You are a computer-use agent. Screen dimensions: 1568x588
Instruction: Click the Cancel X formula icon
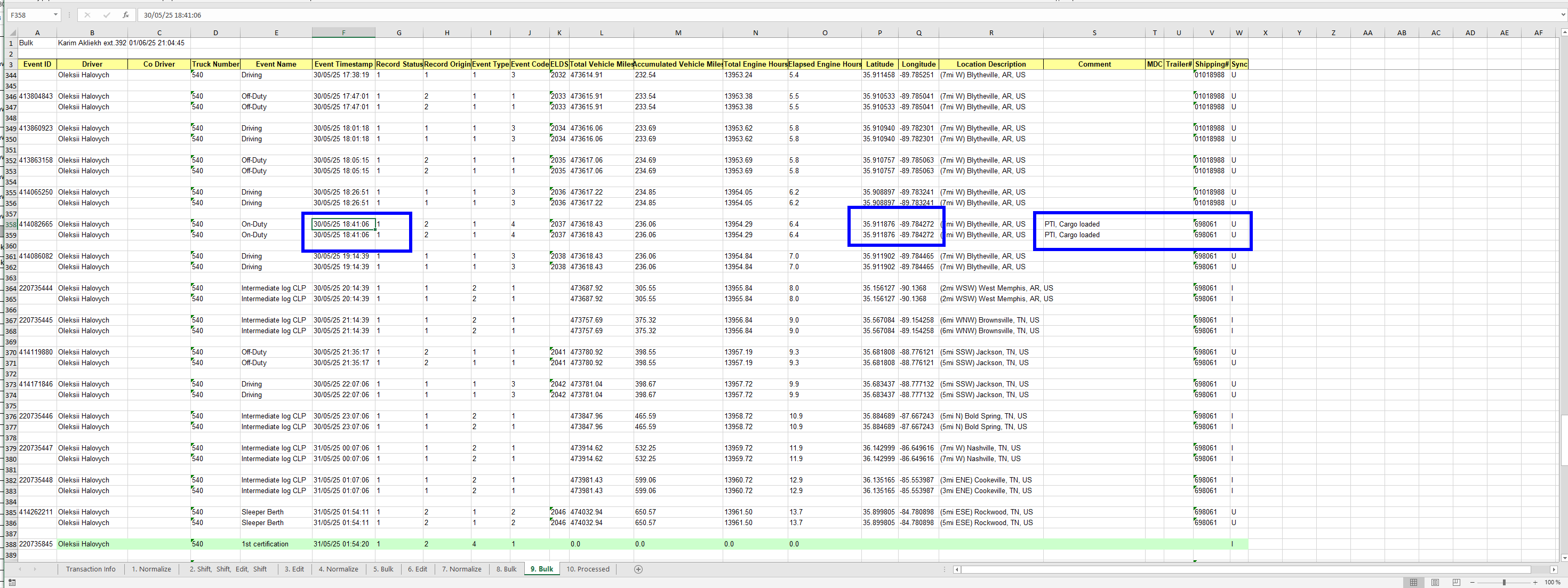[87, 15]
